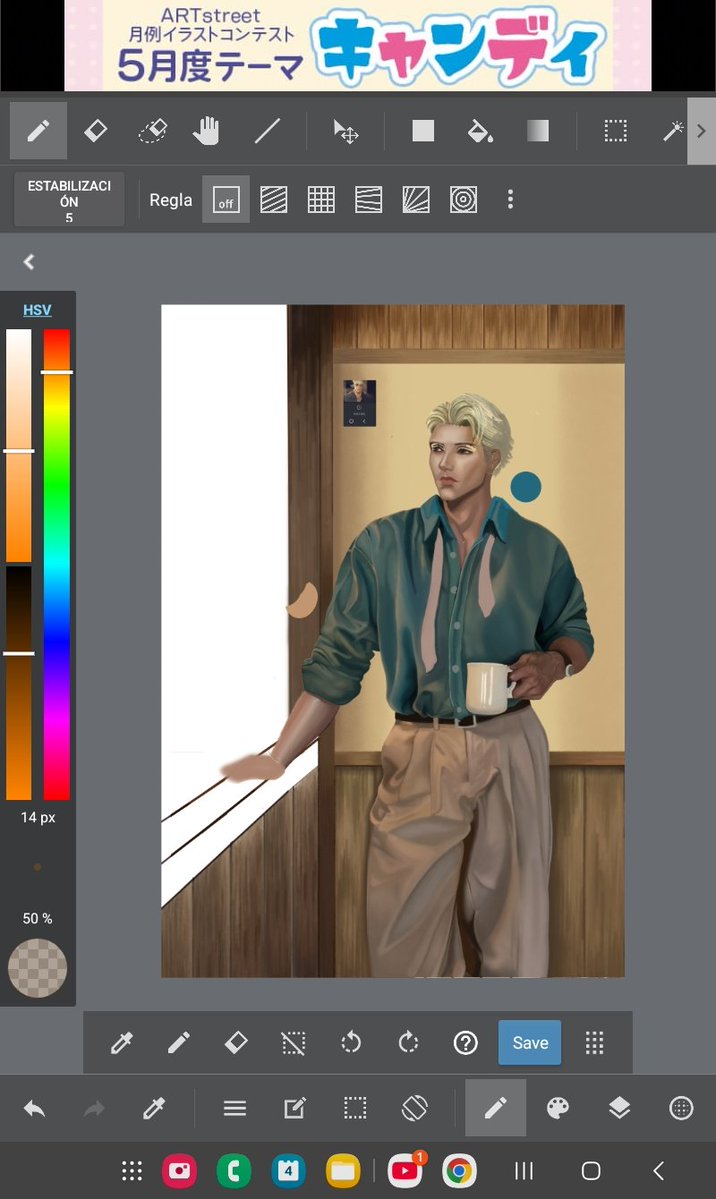716x1199 pixels.
Task: Select the eraser tool in top toolbar
Action: (x=96, y=131)
